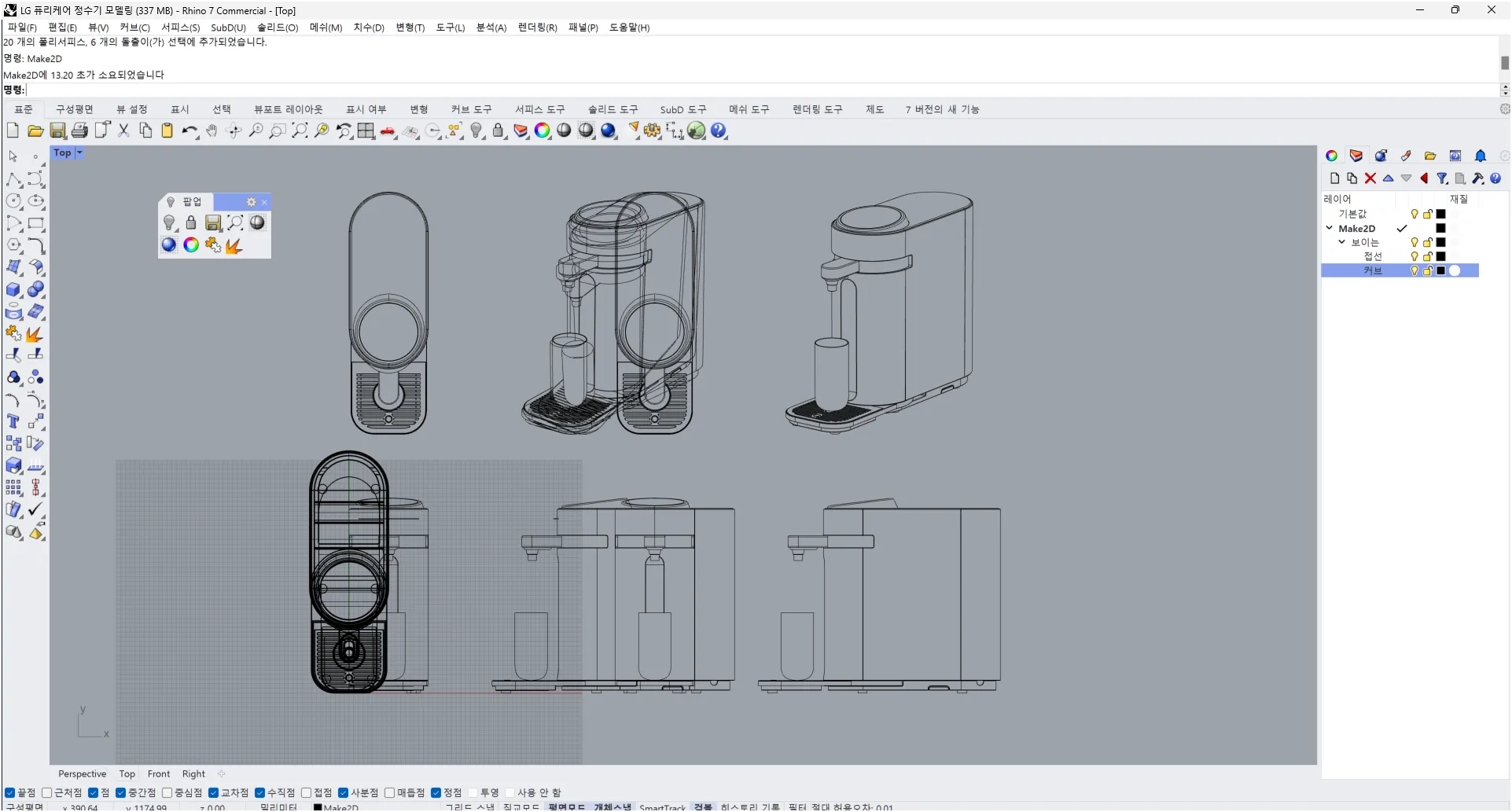Viewport: 1512px width, 812px height.
Task: Click New Layer icon in layer panel
Action: click(1334, 178)
